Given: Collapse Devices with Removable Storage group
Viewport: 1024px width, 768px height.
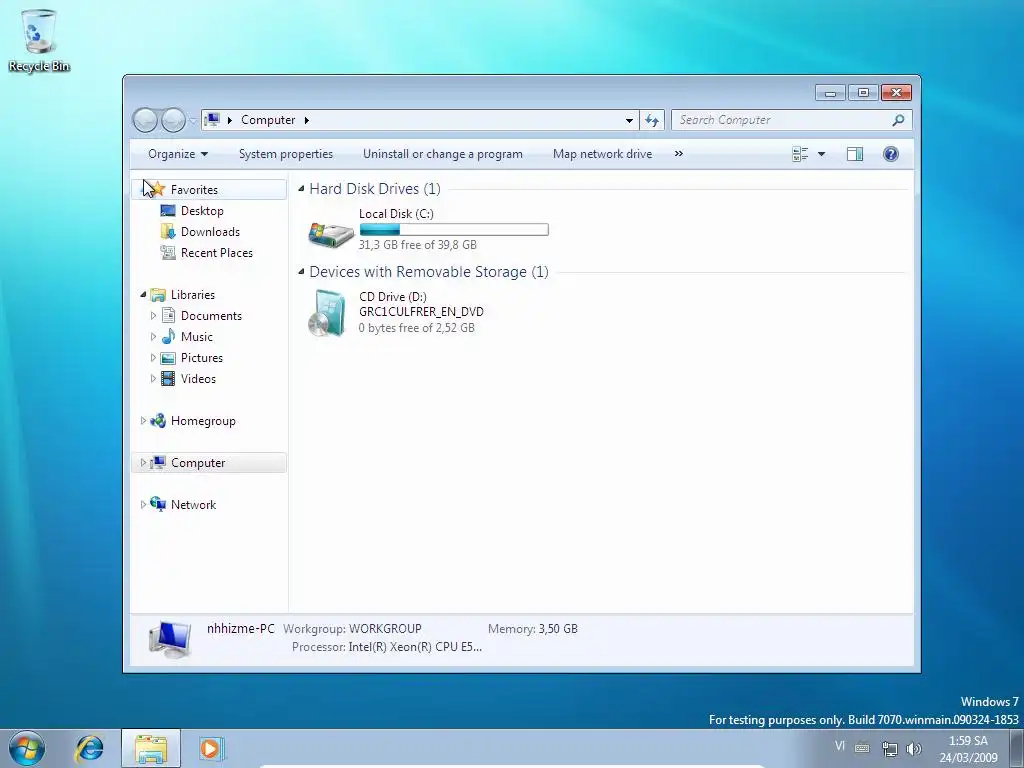Looking at the screenshot, I should [301, 272].
